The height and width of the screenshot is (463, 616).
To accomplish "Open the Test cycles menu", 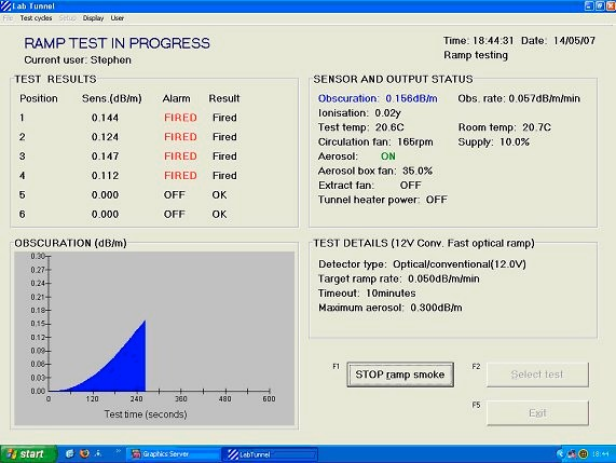I will (36, 18).
